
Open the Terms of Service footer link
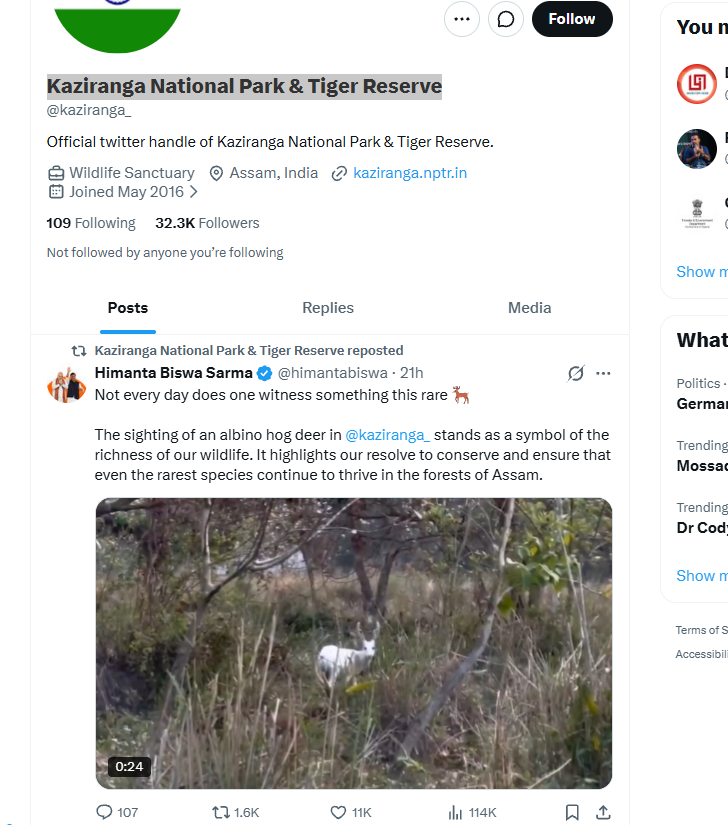pos(702,630)
